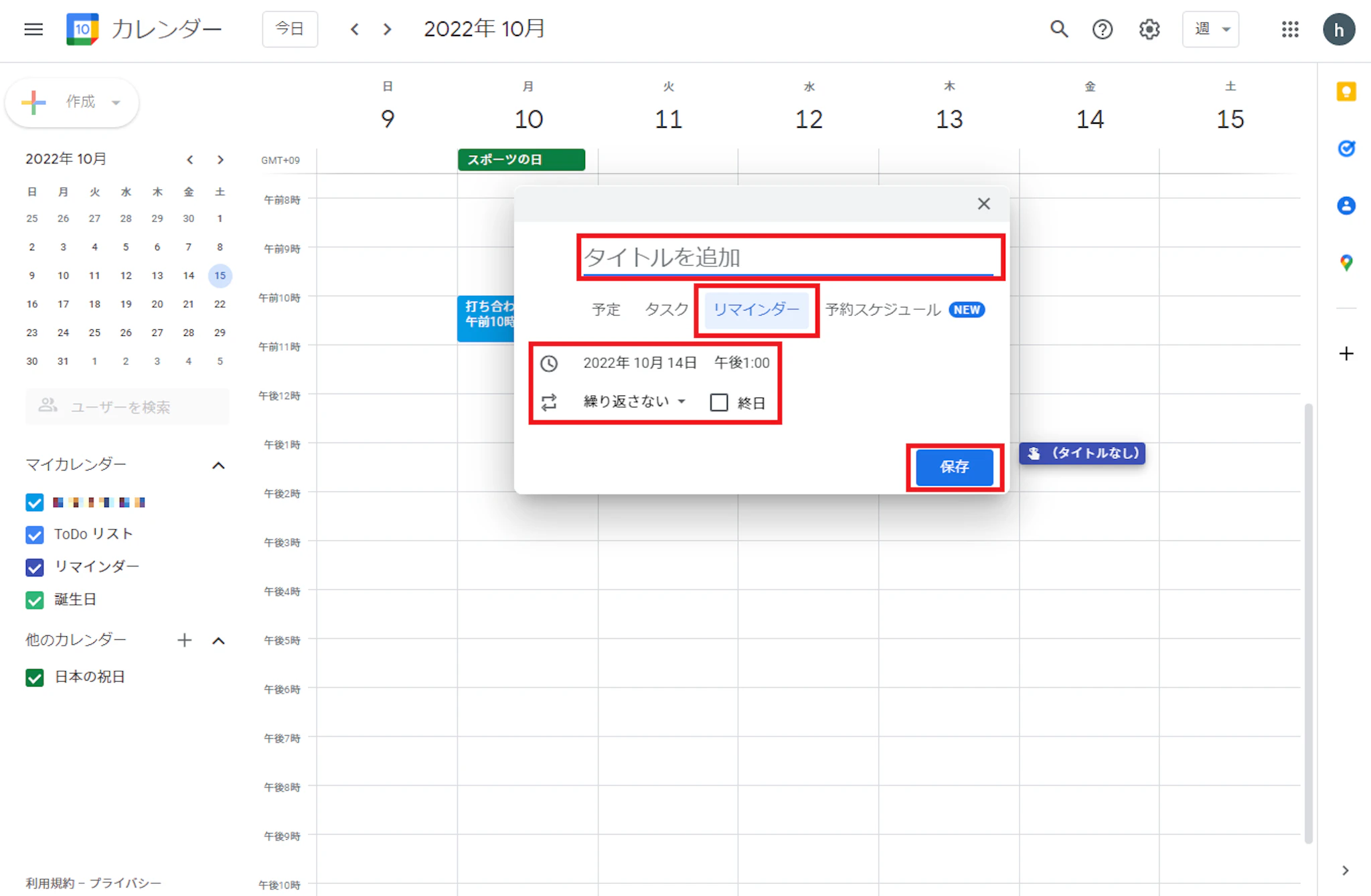
Task: Open Google Keep in side panel
Action: (1346, 92)
